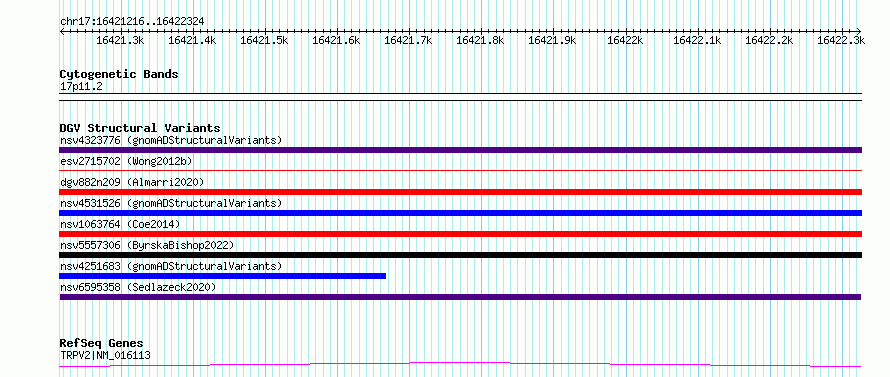The height and width of the screenshot is (377, 890).
Task: Click the magenta TRPV2 gene line
Action: click(x=460, y=364)
